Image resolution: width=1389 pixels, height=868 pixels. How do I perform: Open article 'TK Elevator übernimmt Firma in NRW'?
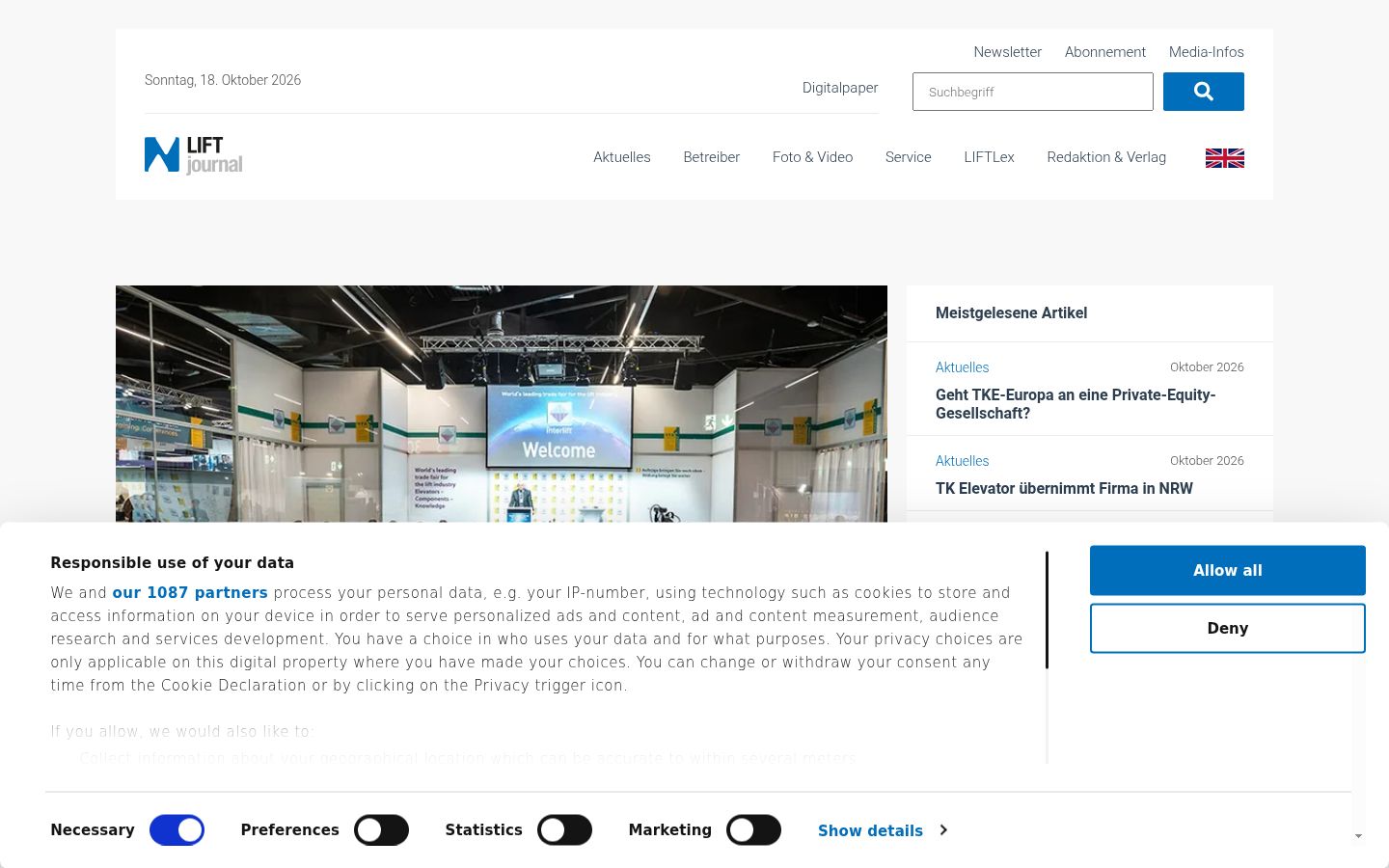[1064, 488]
